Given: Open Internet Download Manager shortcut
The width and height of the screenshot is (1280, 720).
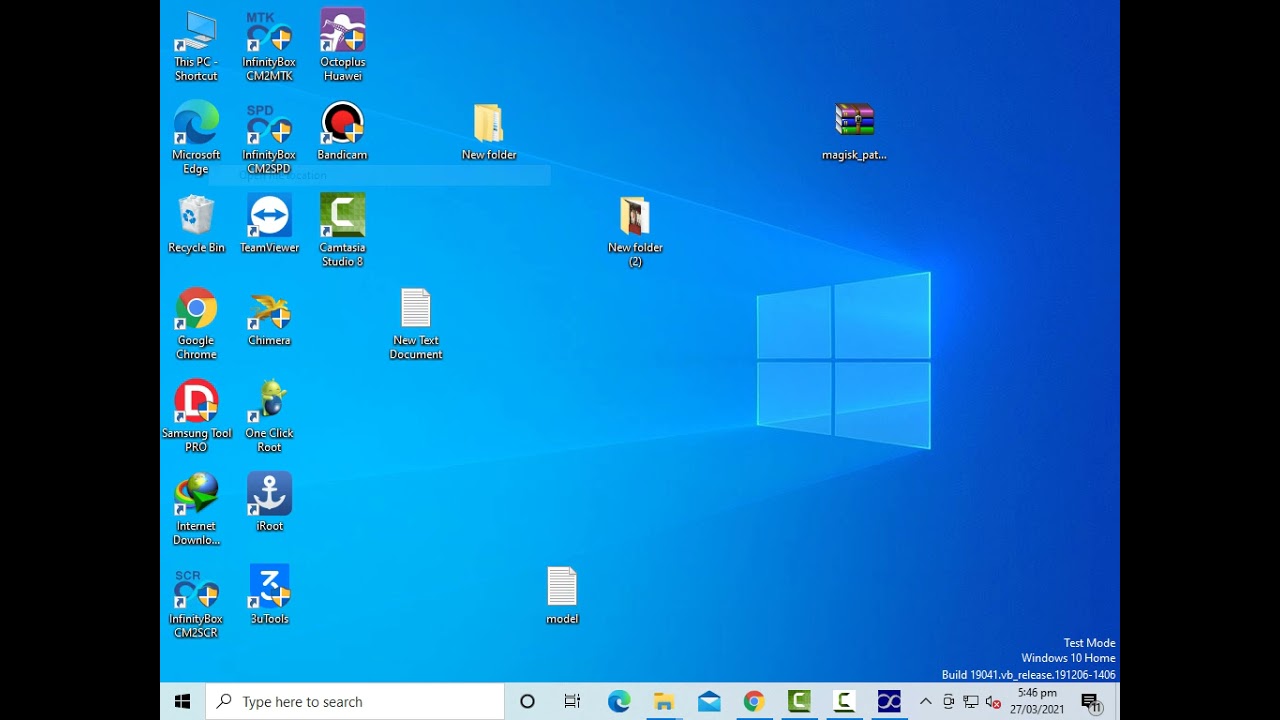Looking at the screenshot, I should (x=196, y=510).
